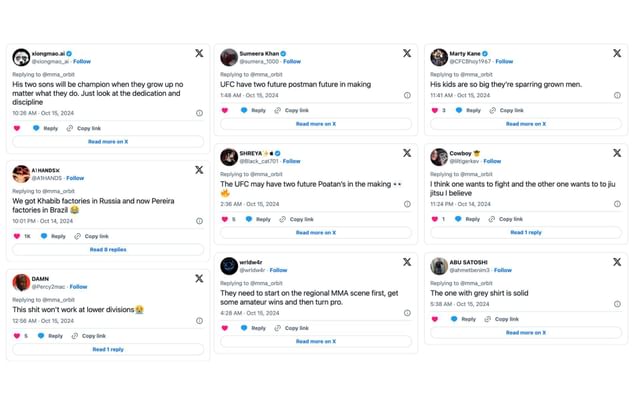
Task: Open wrldw4r's profile avatar
Action: (229, 266)
